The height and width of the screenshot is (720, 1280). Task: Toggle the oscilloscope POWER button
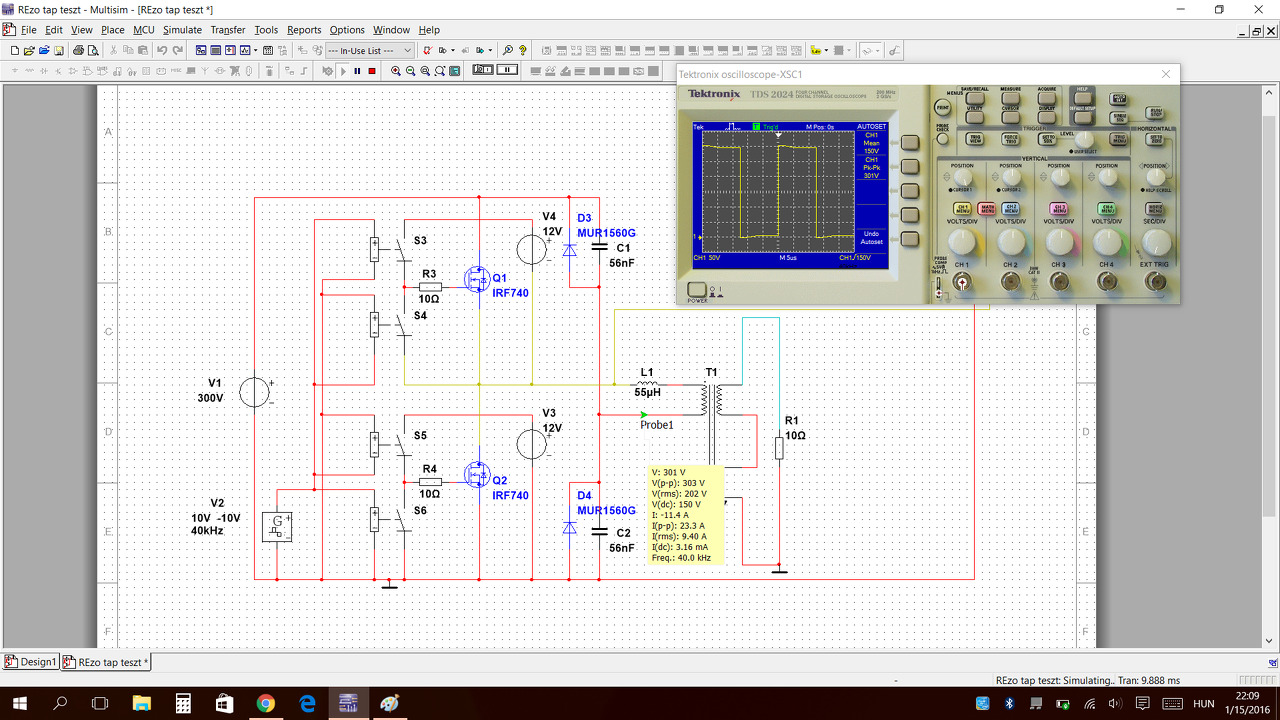pyautogui.click(x=696, y=291)
